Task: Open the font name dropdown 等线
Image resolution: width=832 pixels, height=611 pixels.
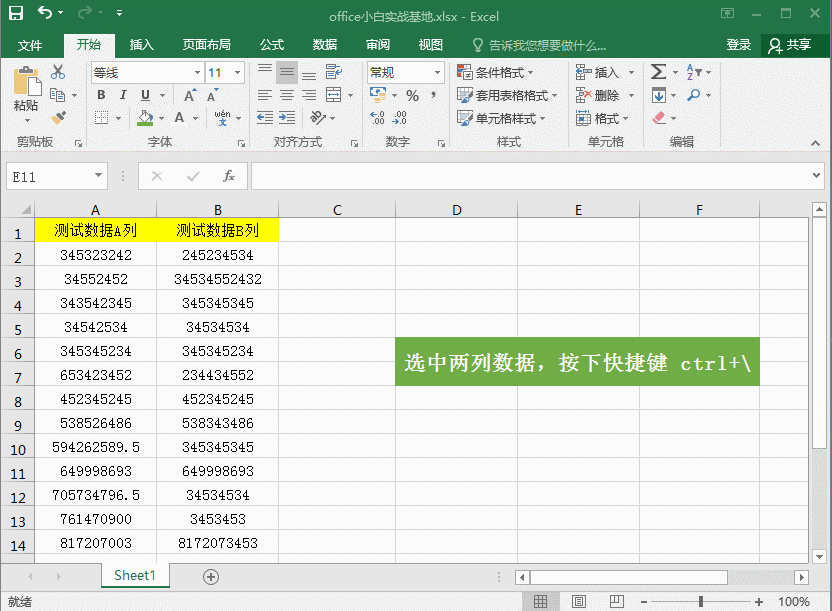Action: click(197, 73)
